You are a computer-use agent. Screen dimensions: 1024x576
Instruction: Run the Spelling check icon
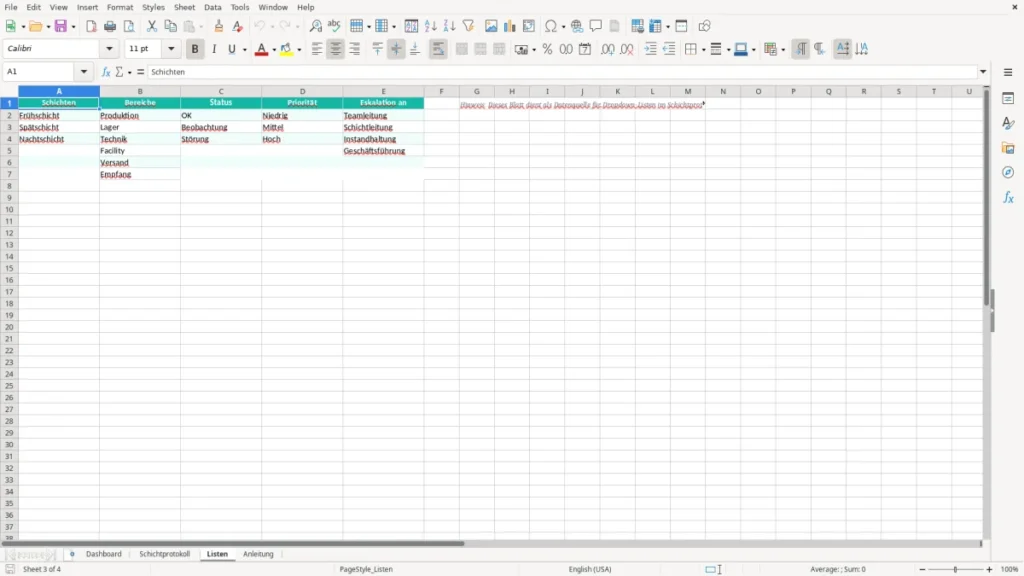pos(334,26)
